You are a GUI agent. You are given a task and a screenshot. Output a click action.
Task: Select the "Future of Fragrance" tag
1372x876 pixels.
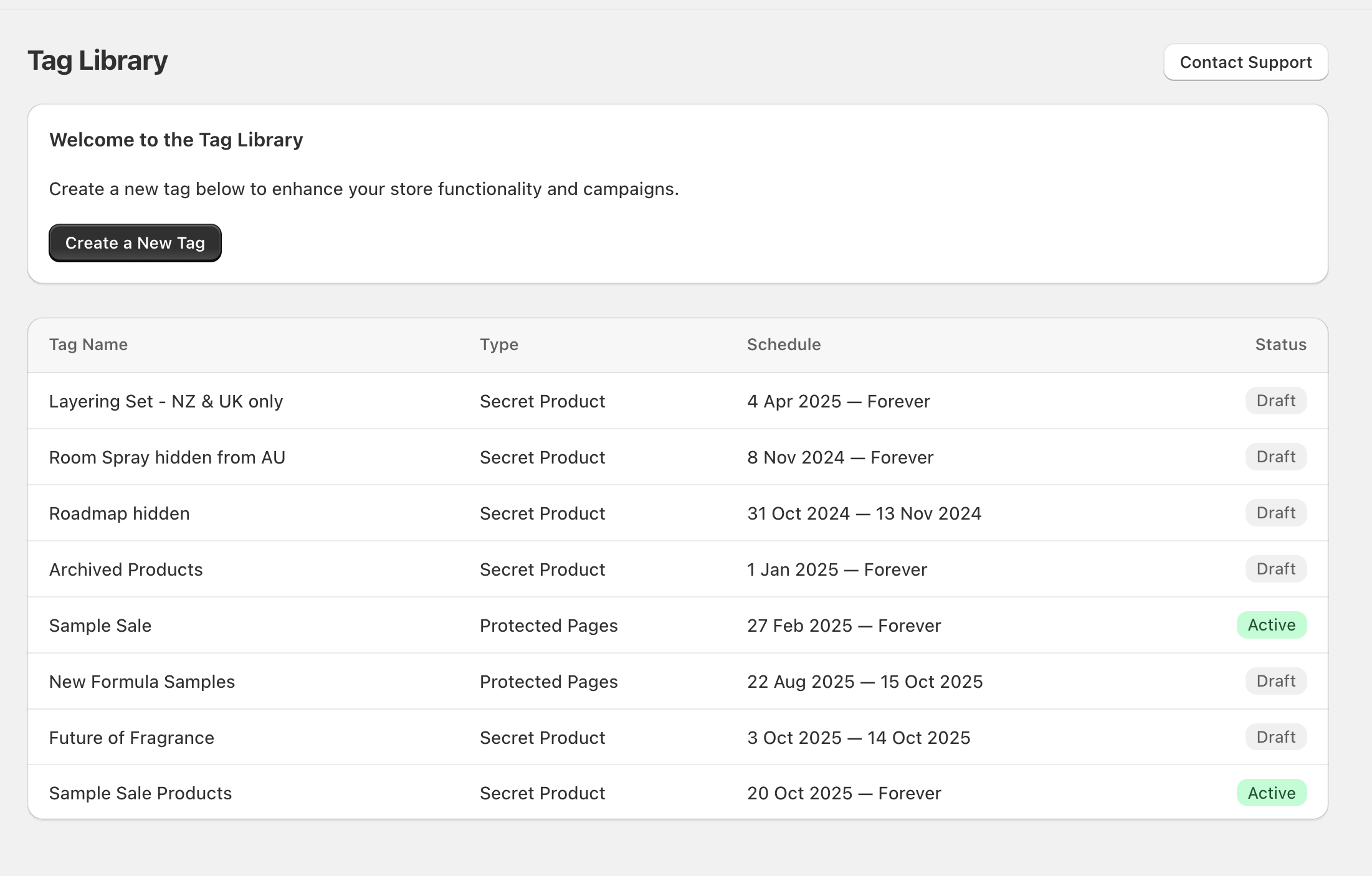tap(131, 737)
